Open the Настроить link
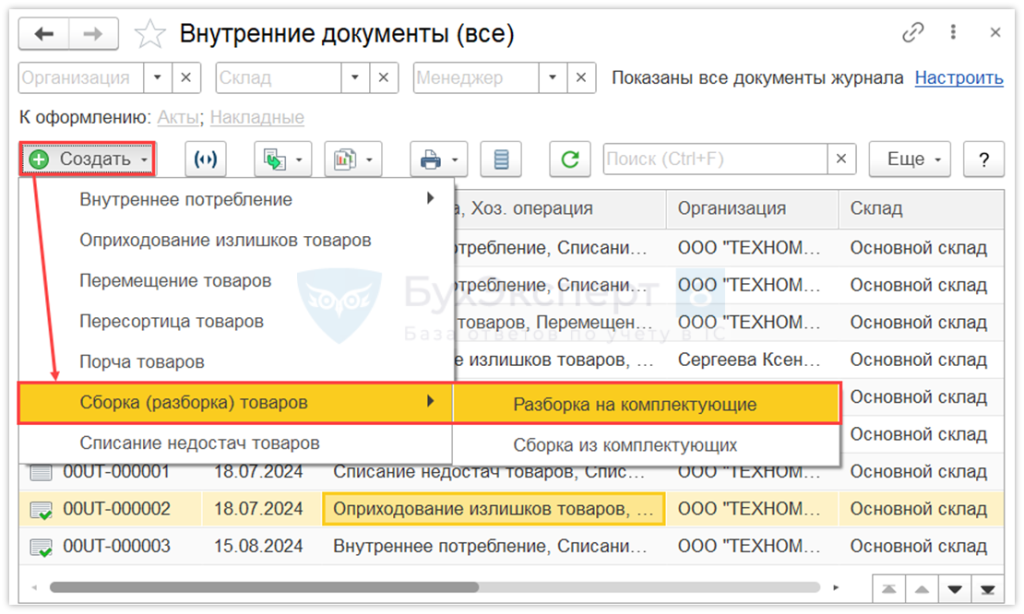 [x=958, y=78]
